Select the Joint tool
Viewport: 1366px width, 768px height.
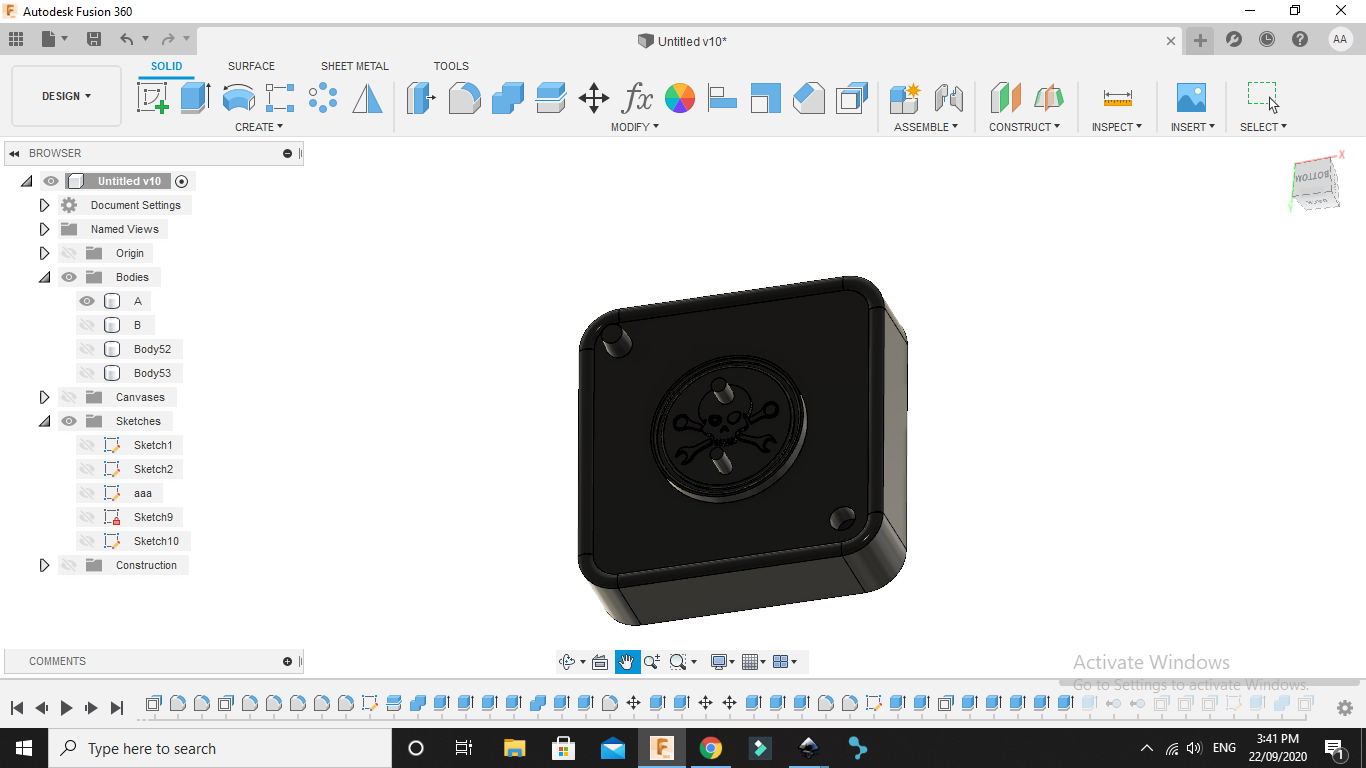pyautogui.click(x=948, y=98)
